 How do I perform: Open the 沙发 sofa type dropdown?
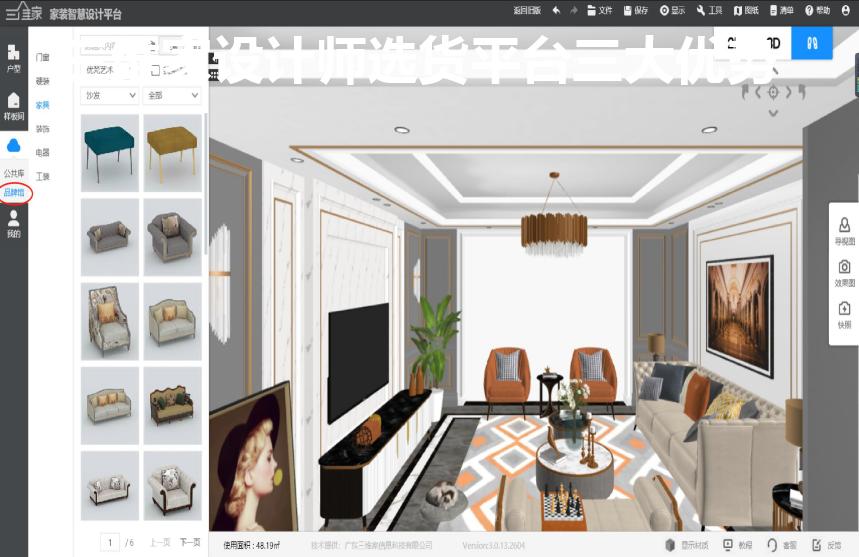[x=110, y=95]
